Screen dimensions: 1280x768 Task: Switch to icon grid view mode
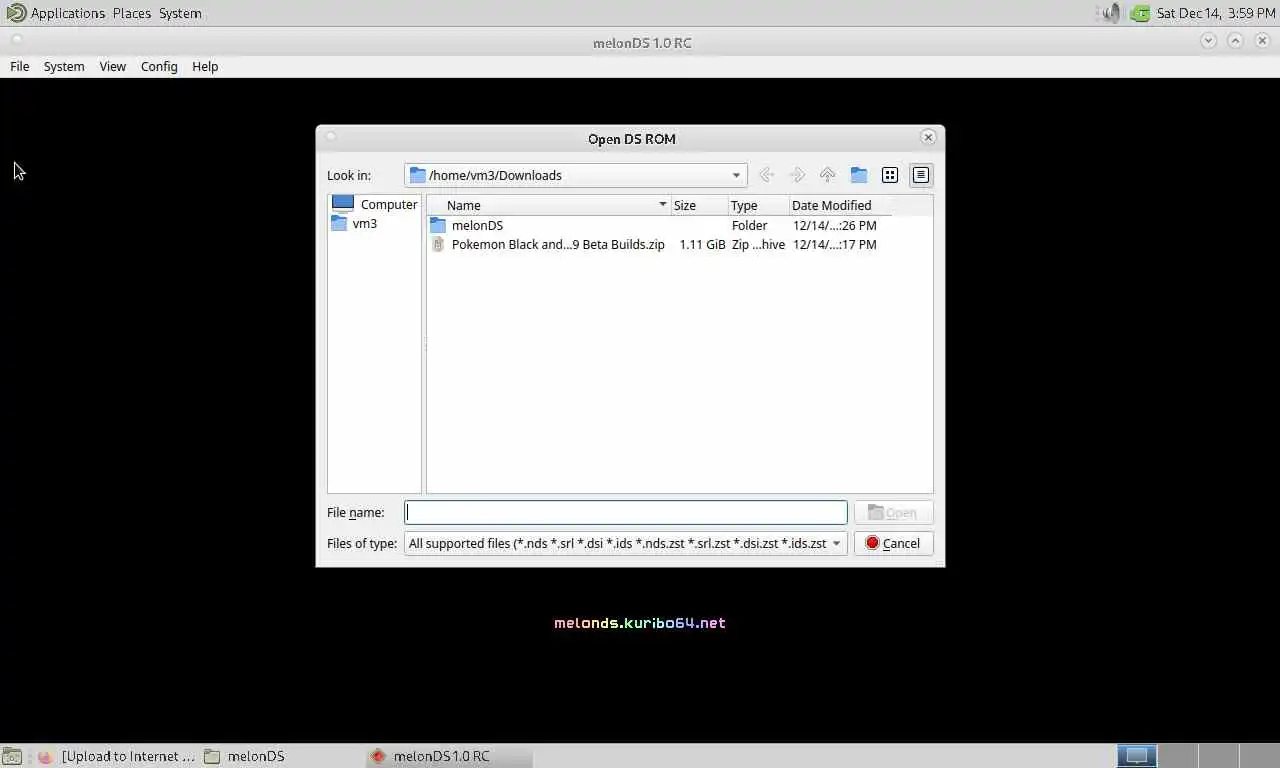890,175
